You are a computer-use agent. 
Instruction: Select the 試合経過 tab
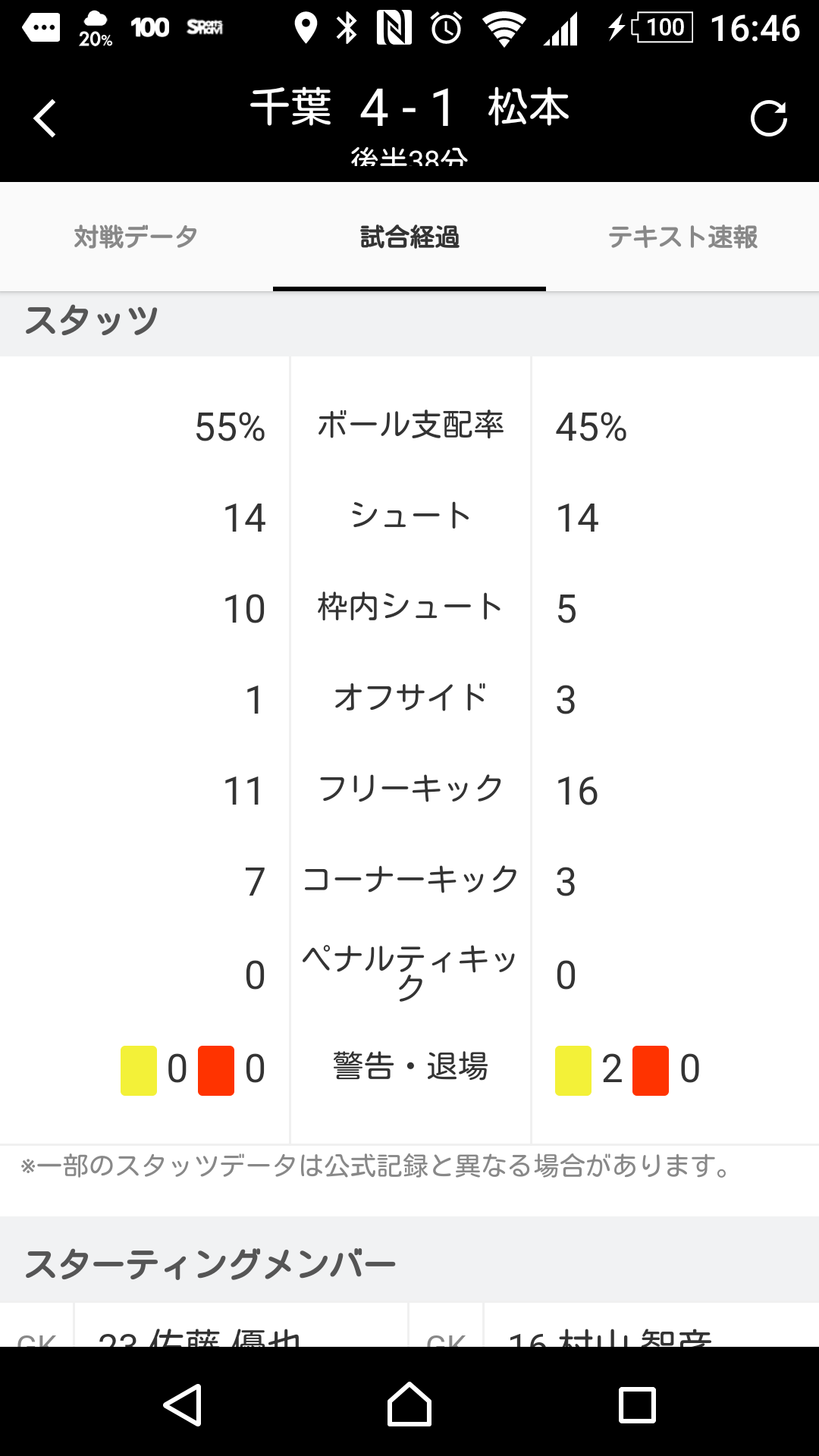tap(409, 237)
